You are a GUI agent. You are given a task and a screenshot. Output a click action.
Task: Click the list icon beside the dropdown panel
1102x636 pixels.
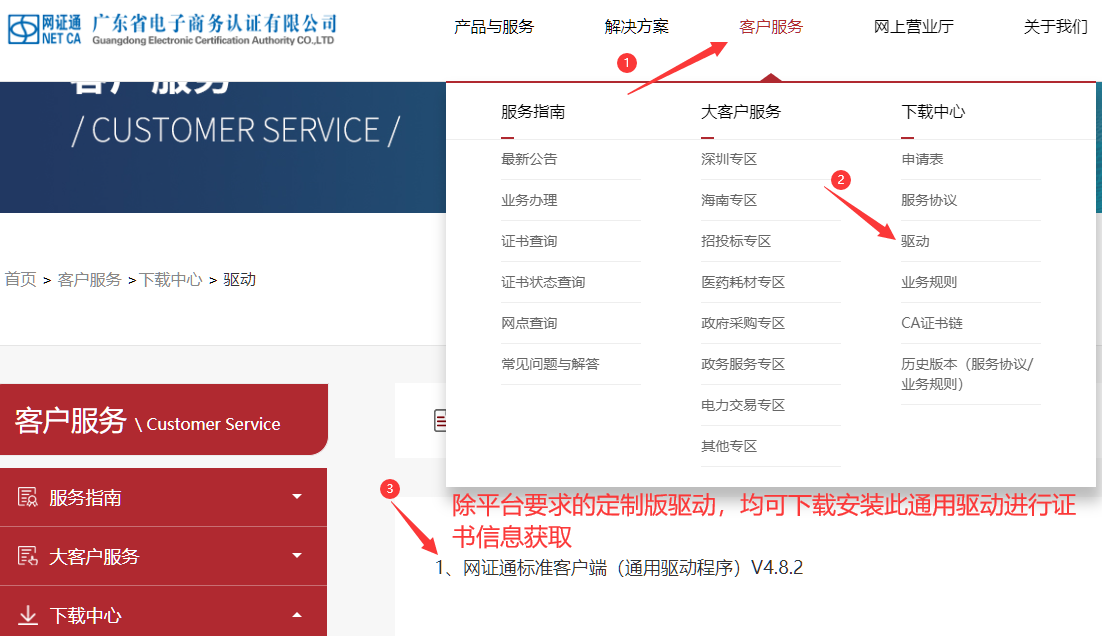point(440,421)
